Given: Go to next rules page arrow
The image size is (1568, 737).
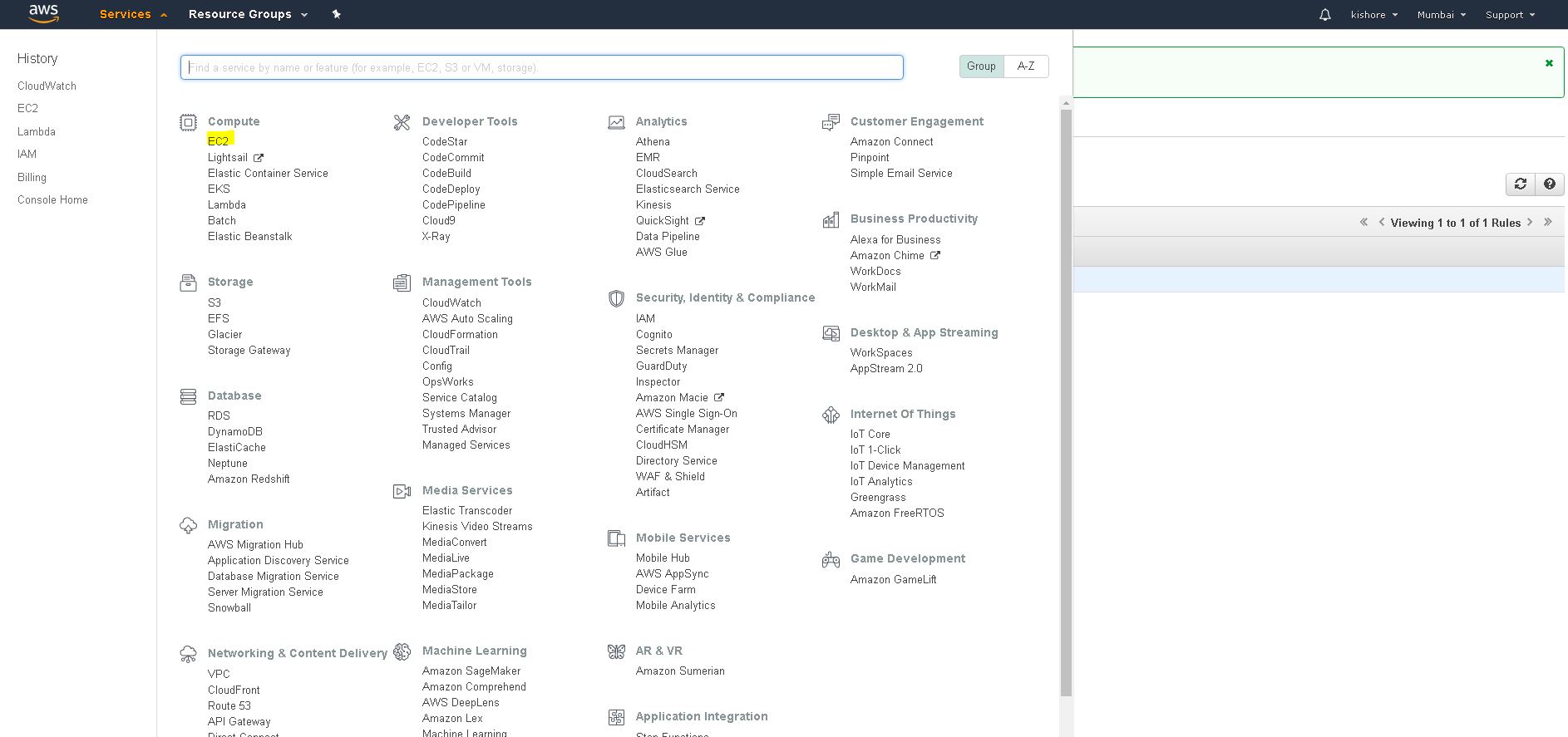Looking at the screenshot, I should 1530,223.
